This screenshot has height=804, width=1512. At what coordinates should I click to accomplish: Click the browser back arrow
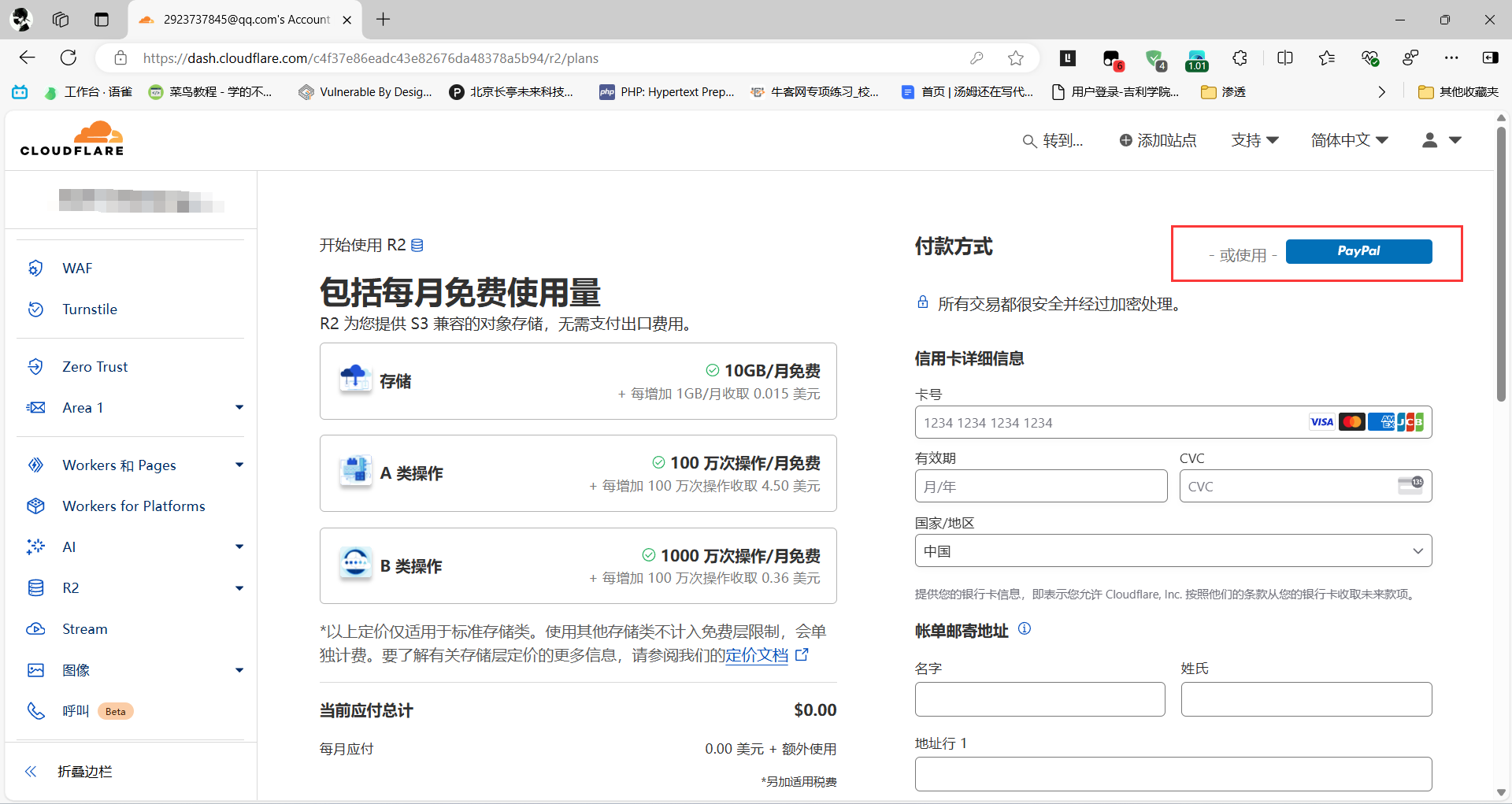pos(28,57)
